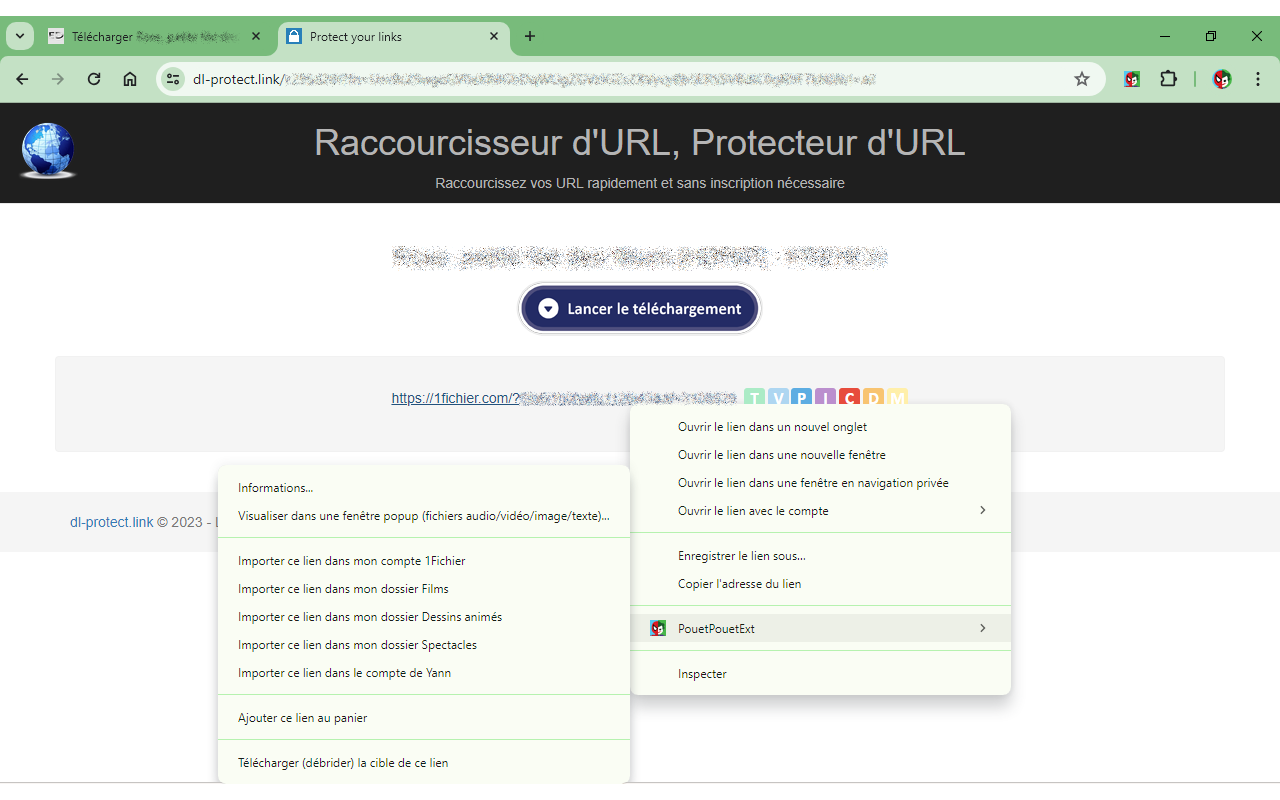Click the PouetPouetExt extension toolbar icon
Viewport: 1280px width, 800px height.
[1132, 79]
